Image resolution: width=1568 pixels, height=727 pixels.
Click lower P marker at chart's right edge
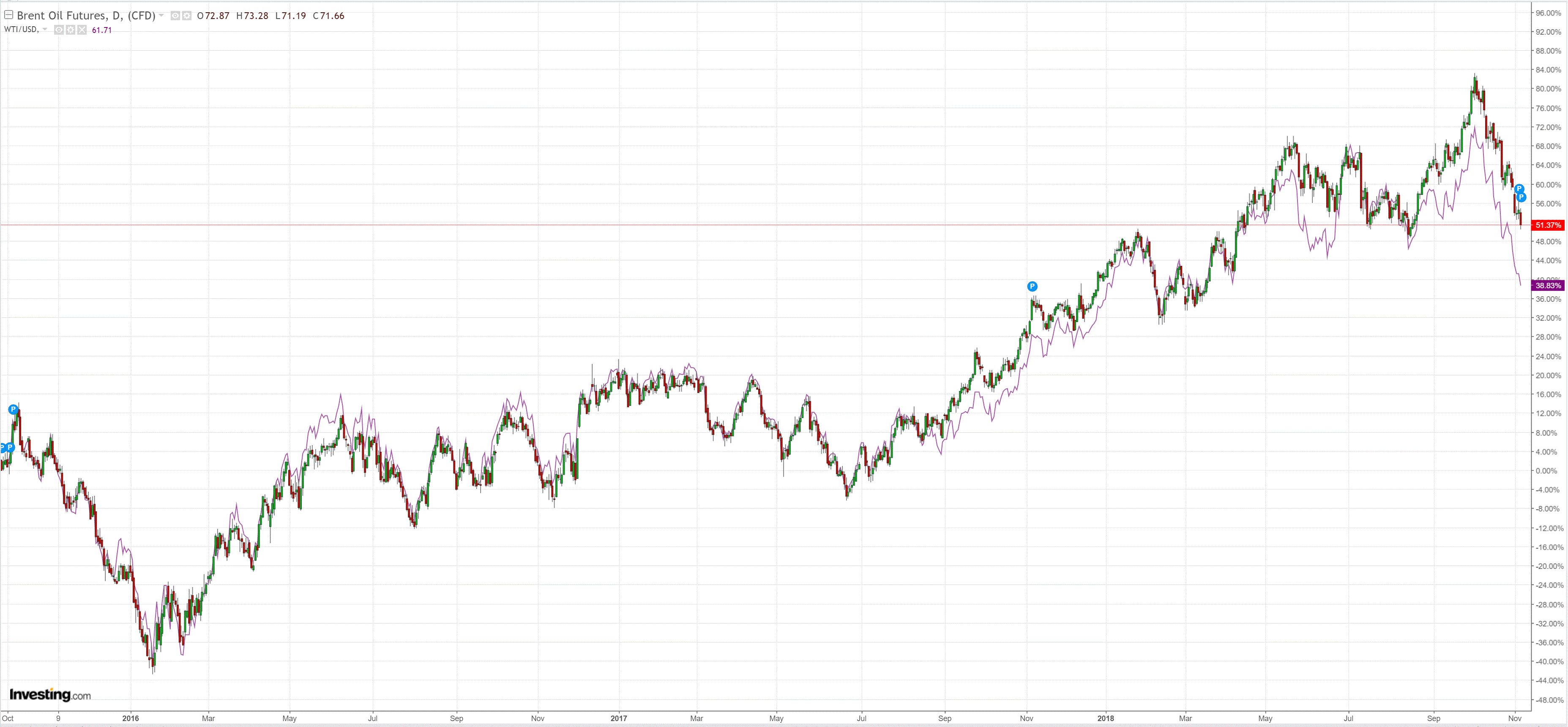pos(1521,197)
